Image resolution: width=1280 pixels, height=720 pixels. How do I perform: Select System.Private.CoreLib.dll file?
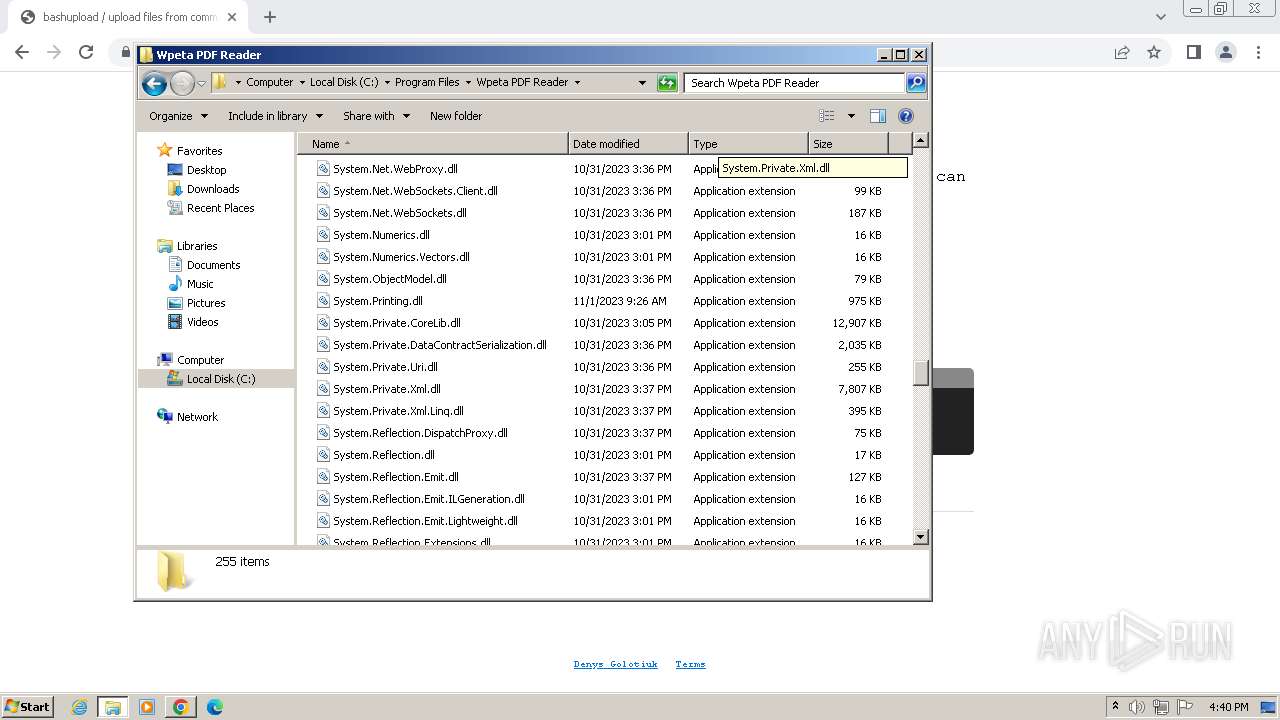click(396, 323)
